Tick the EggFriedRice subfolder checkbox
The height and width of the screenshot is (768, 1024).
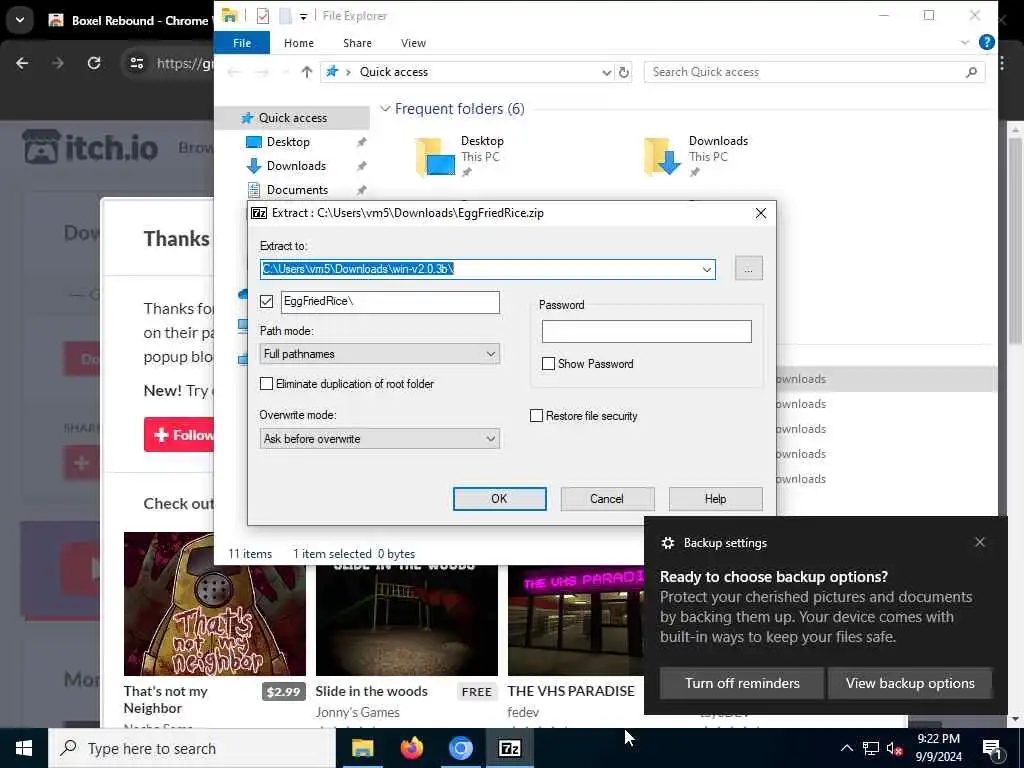266,301
